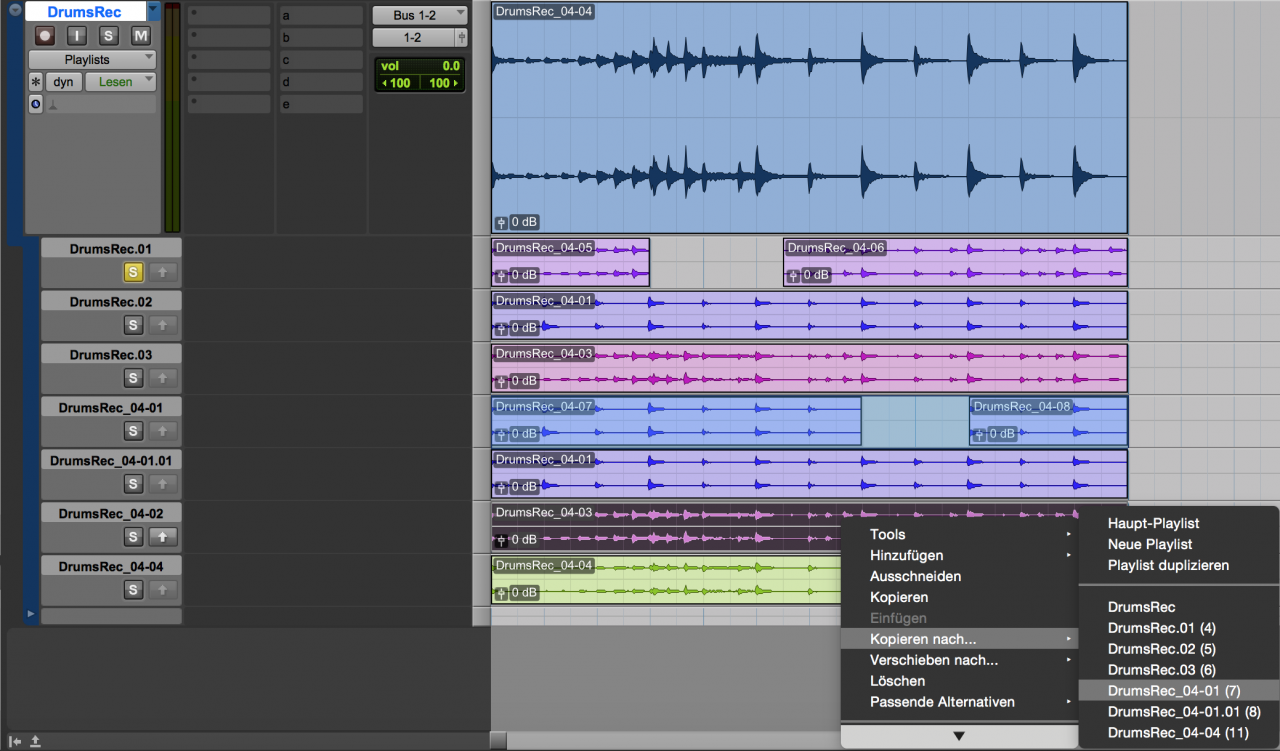Open the Playlists track view dropdown
1280x751 pixels.
coord(92,60)
